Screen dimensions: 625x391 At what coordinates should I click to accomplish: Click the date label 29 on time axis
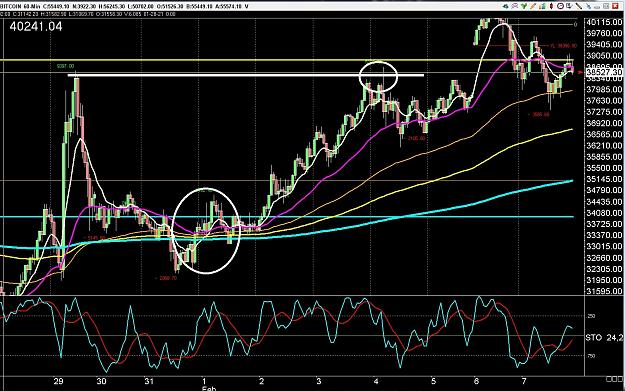click(58, 381)
